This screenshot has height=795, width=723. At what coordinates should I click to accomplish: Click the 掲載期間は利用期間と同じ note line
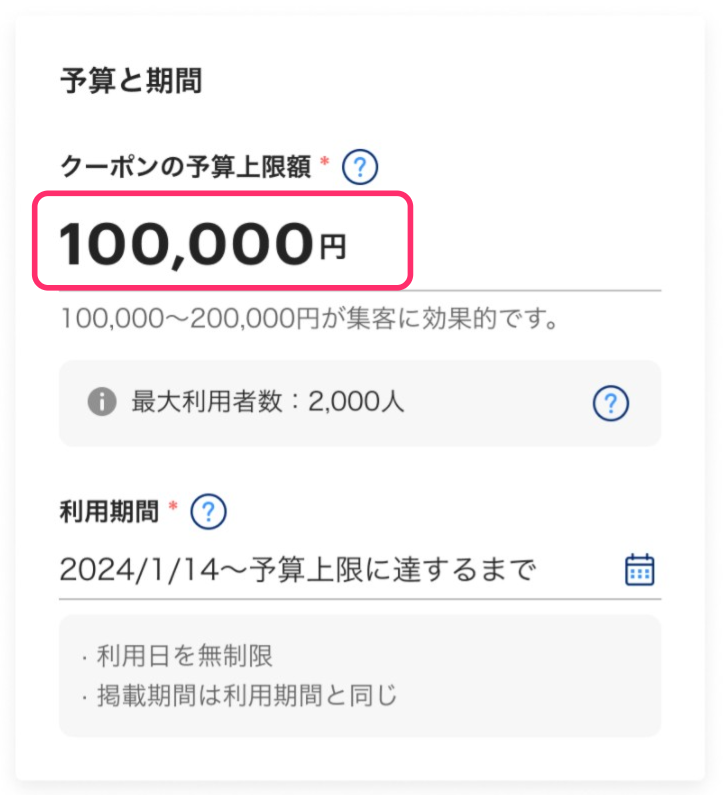246,695
